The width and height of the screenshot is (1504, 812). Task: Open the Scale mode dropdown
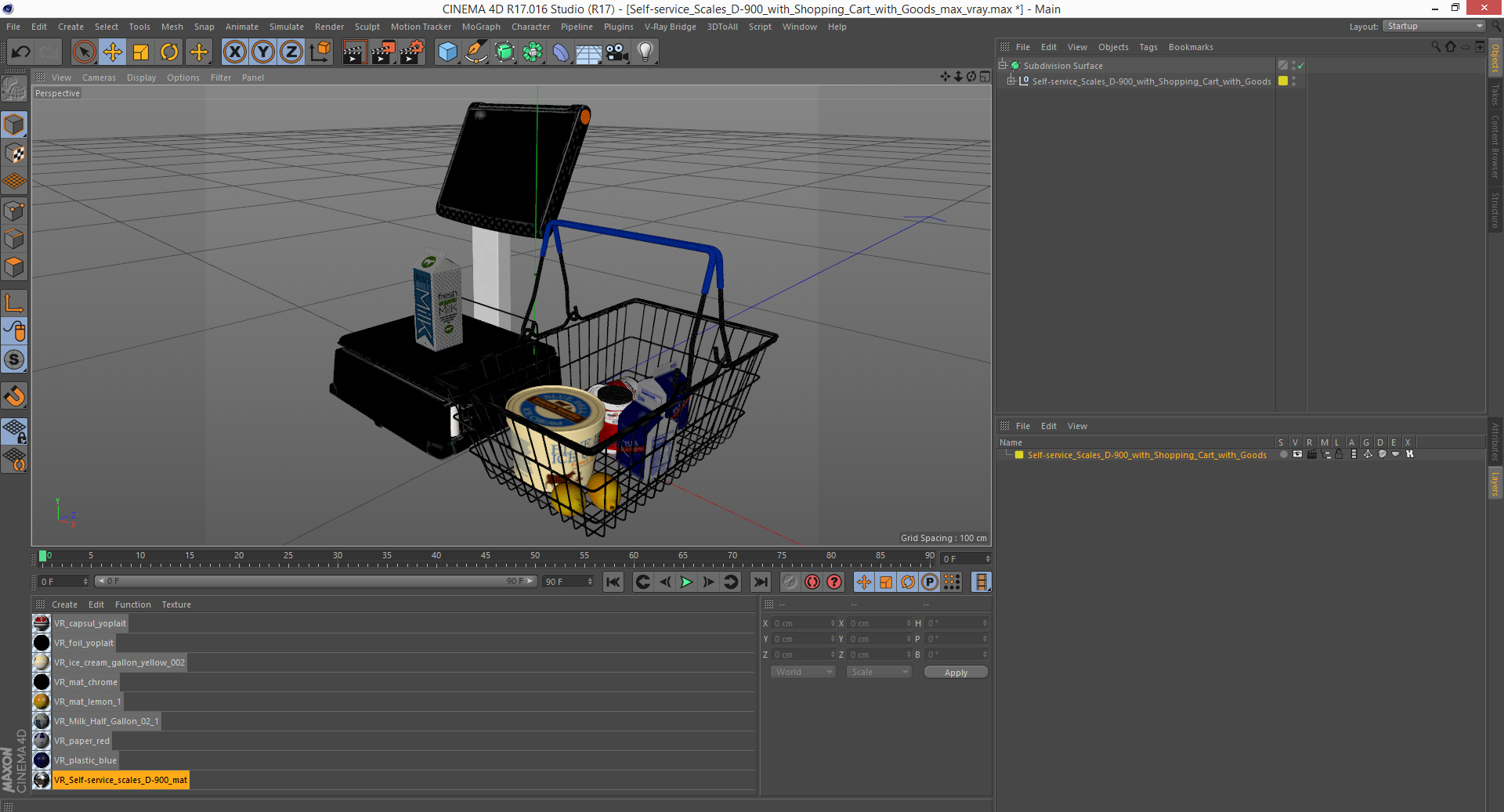point(879,672)
